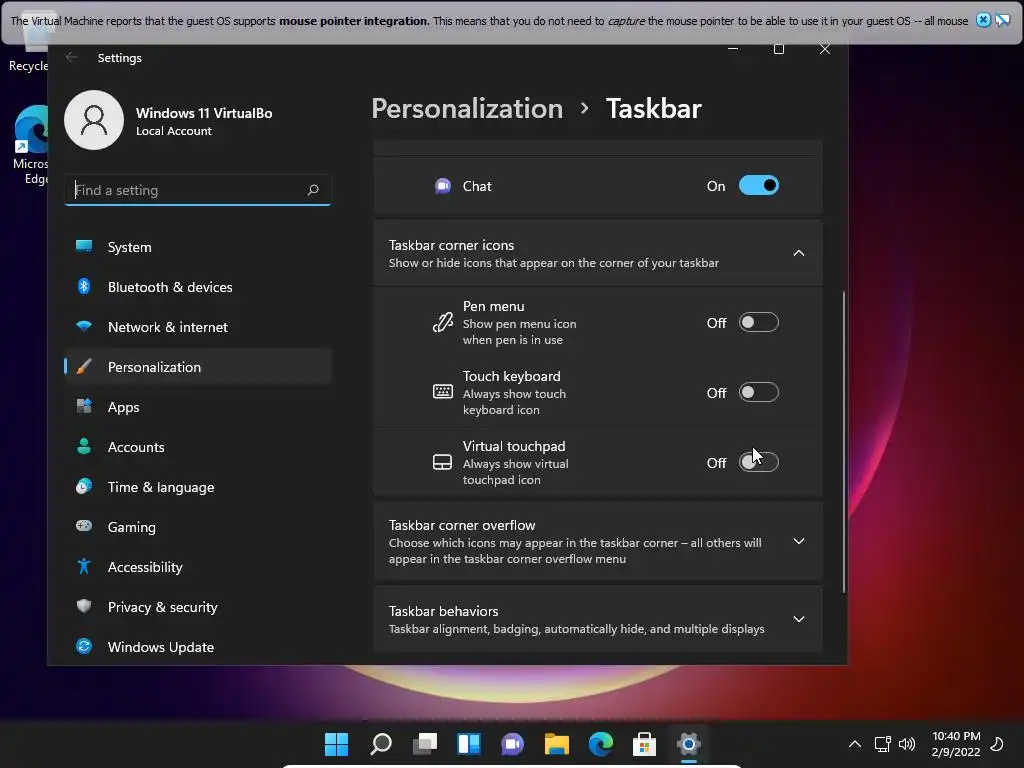
Task: Open Chat from the taskbar
Action: (513, 744)
